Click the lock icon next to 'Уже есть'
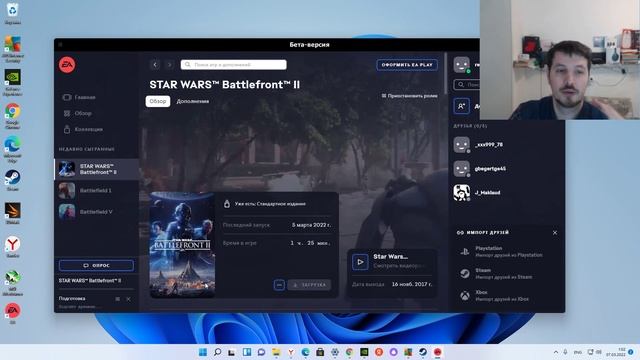Screen dimensions: 640x360 point(227,204)
